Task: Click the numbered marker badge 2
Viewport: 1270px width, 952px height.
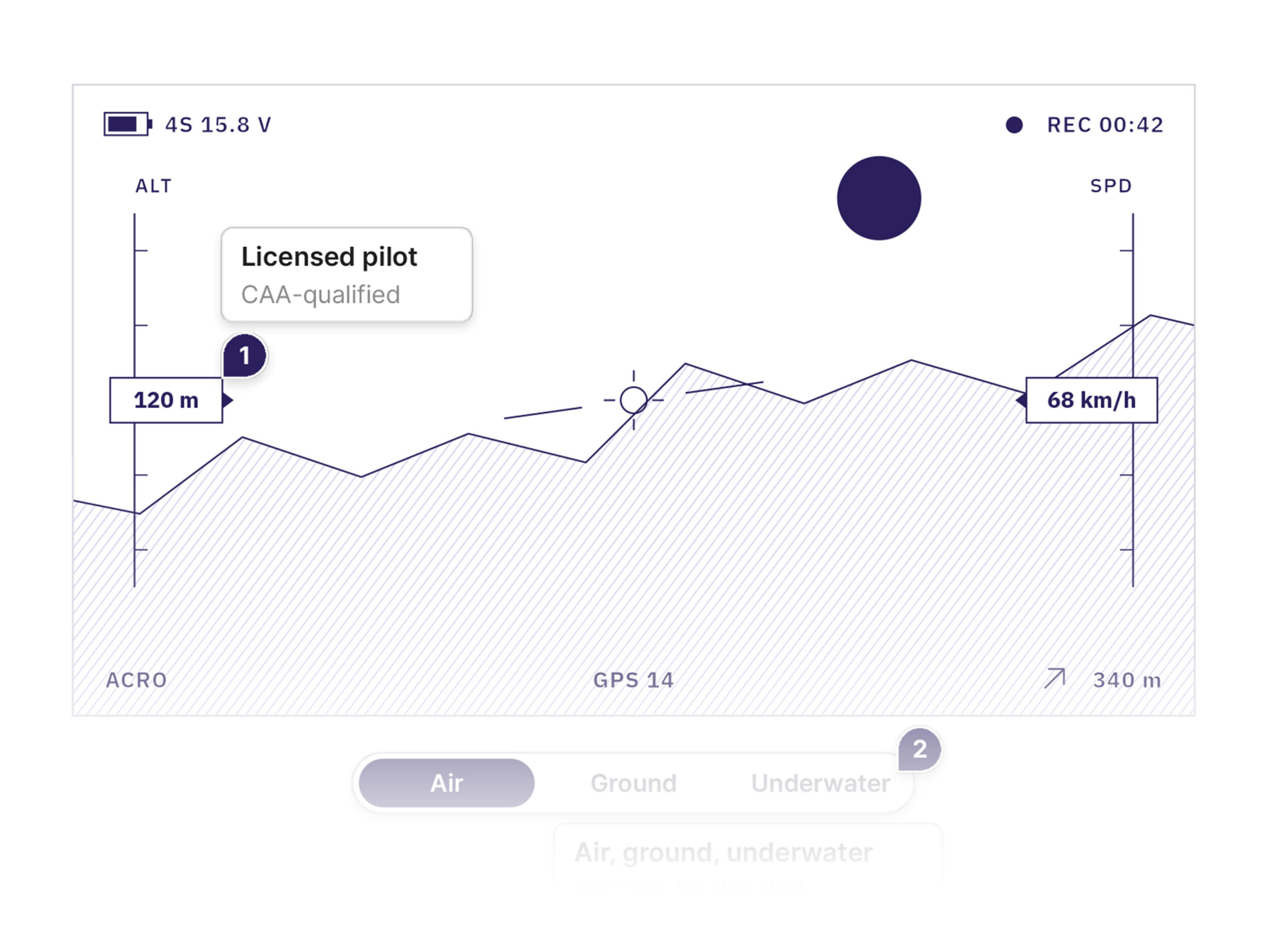Action: point(920,749)
